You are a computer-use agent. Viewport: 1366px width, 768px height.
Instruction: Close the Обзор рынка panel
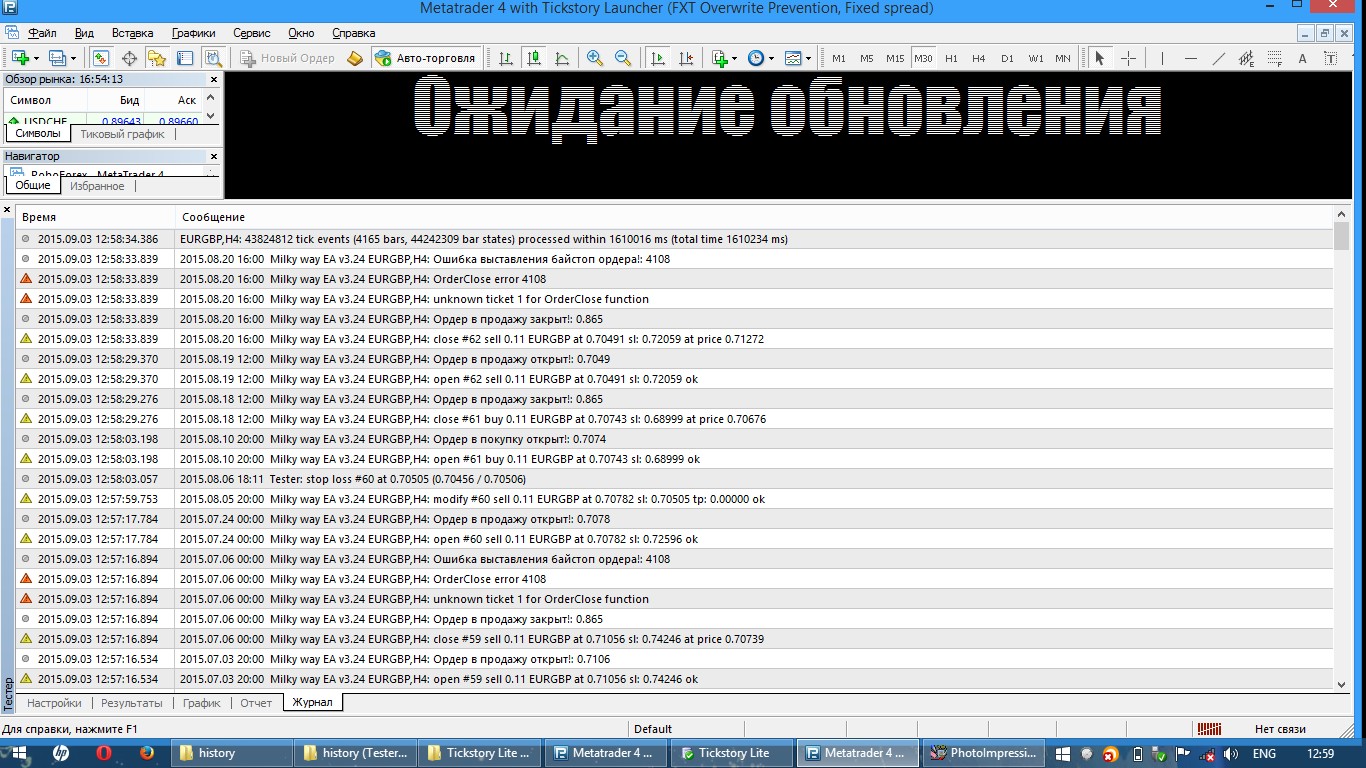(x=213, y=79)
